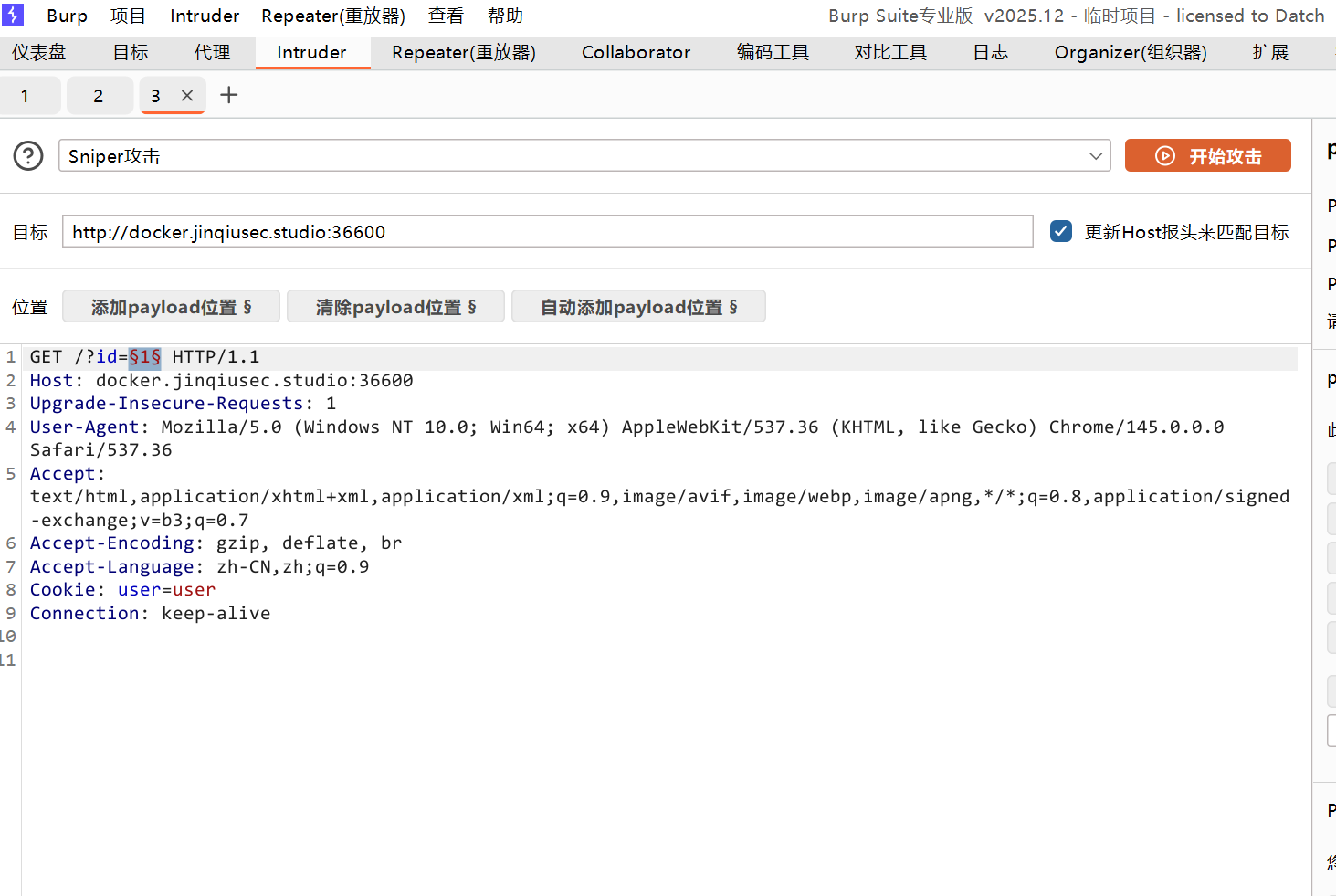The image size is (1336, 896).
Task: Select Intruder sub-tab 2
Action: click(x=99, y=96)
